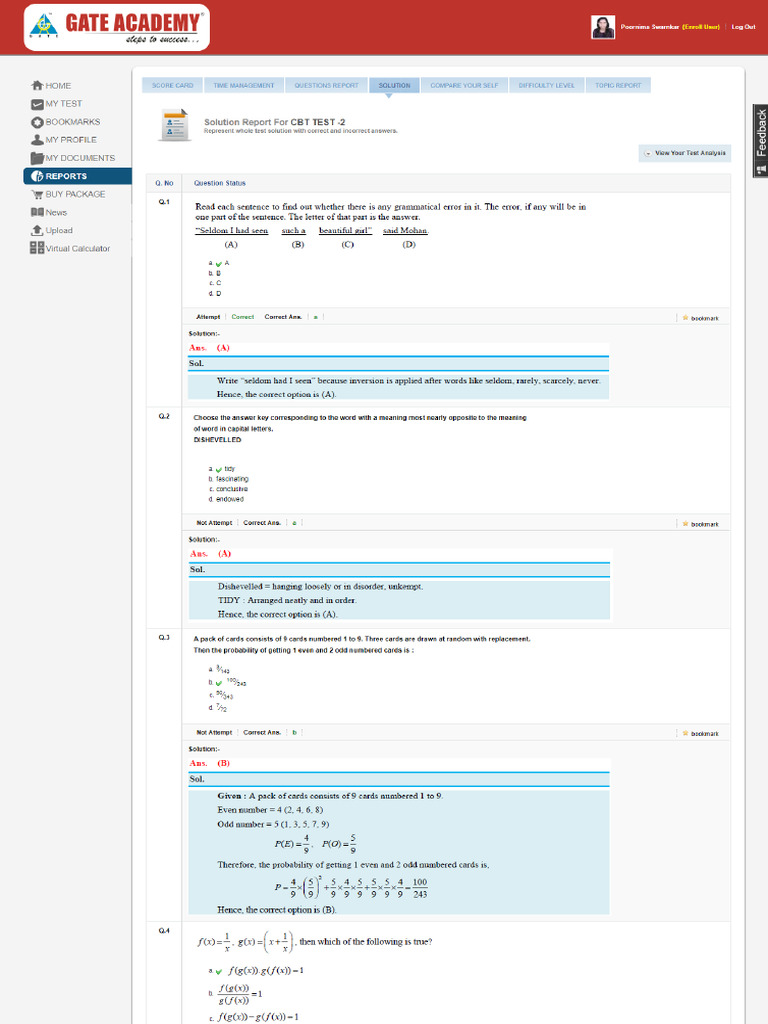
Task: Switch to Compare Your Self tab
Action: (464, 86)
